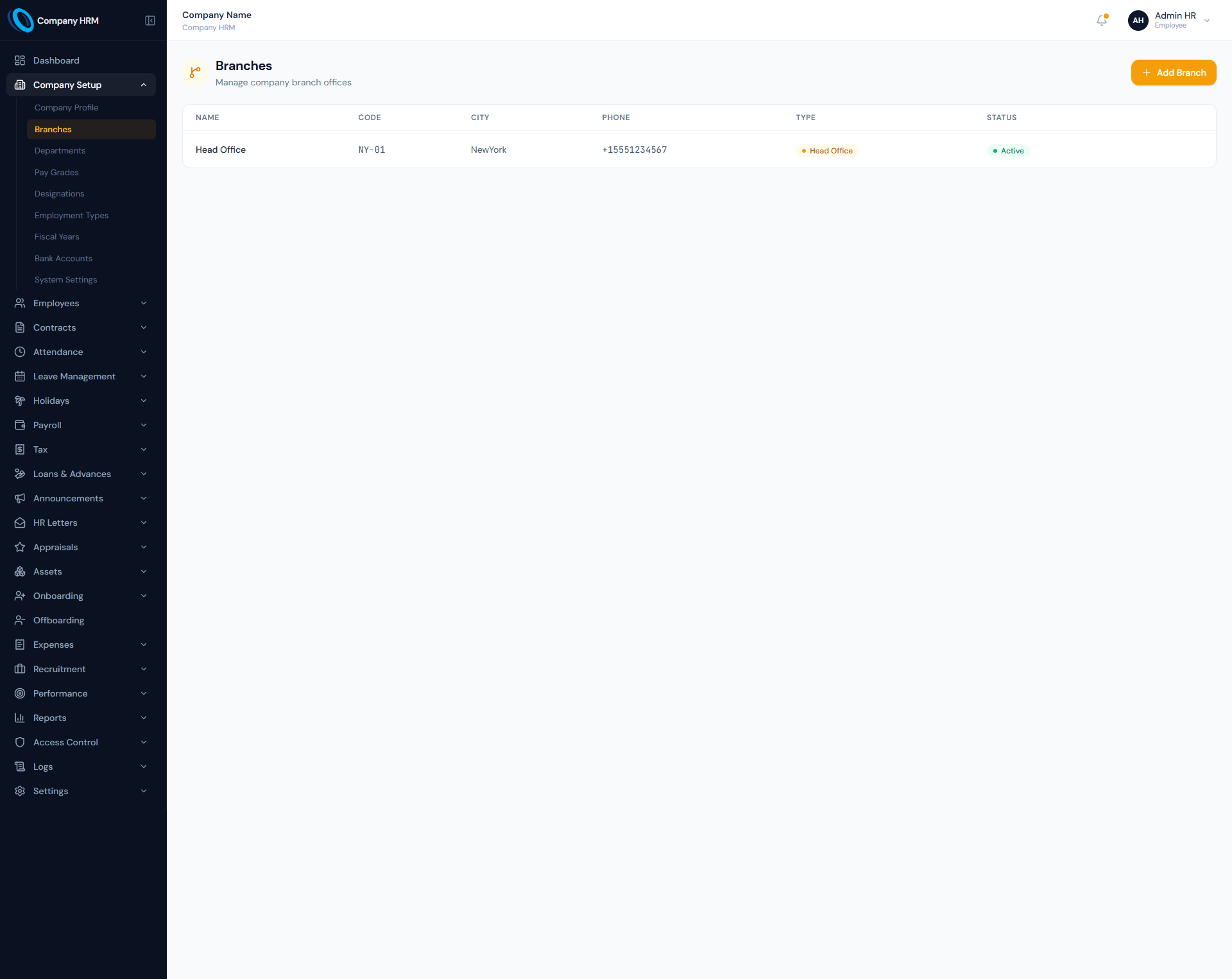Click the Expenses receipt icon
The image size is (1232, 979).
tap(20, 645)
